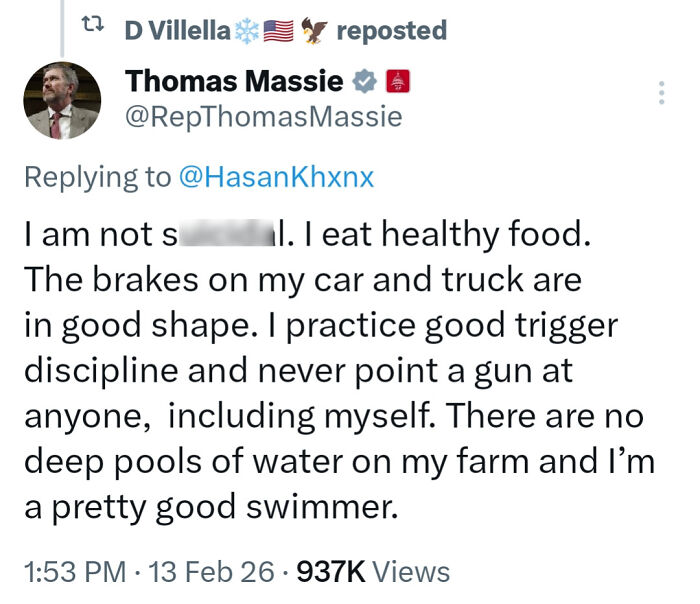
Task: Click the repost arrows icon
Action: click(95, 30)
